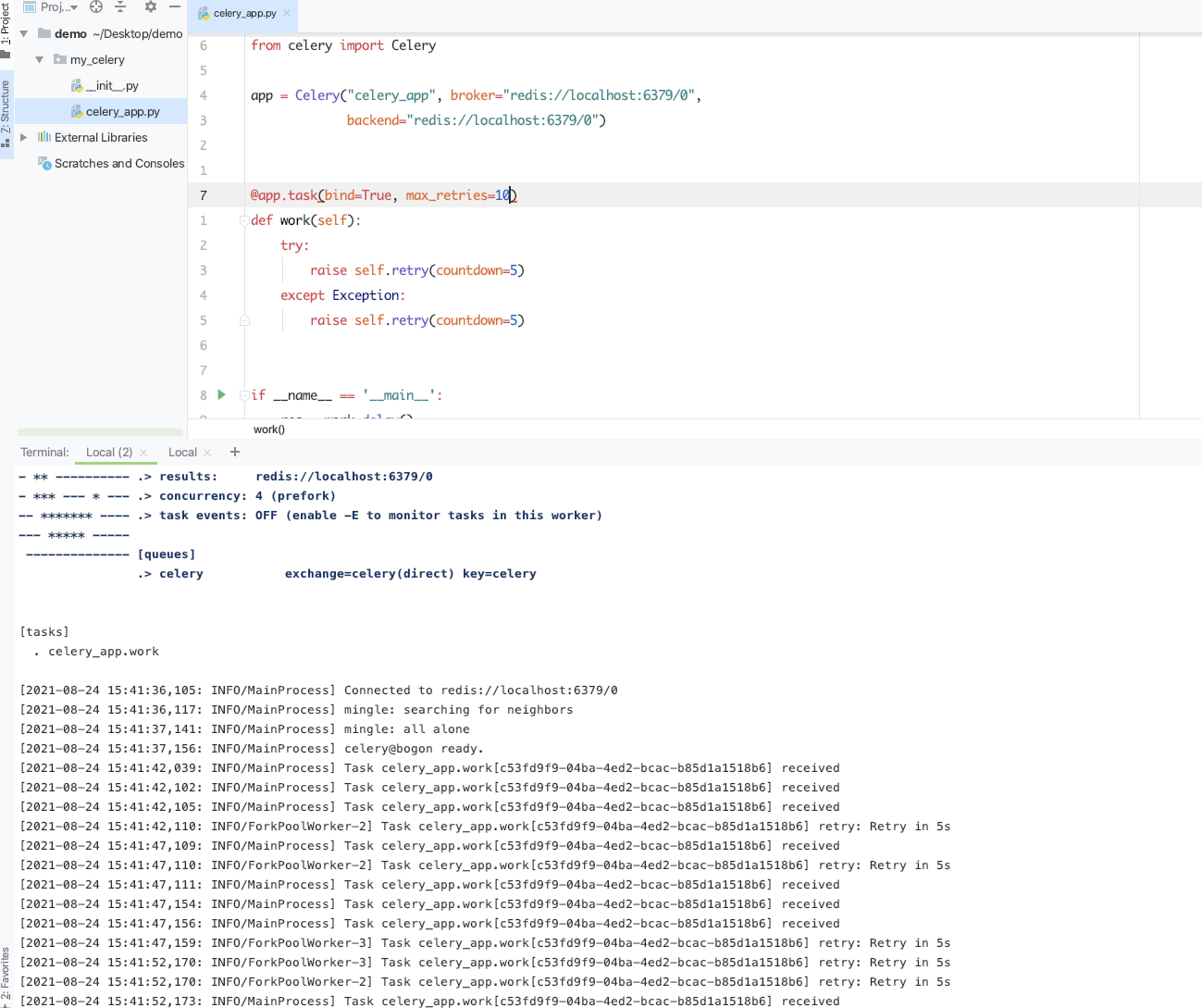Screen dimensions: 1202x1008
Task: Click the locate opened file crosshair icon
Action: click(96, 6)
